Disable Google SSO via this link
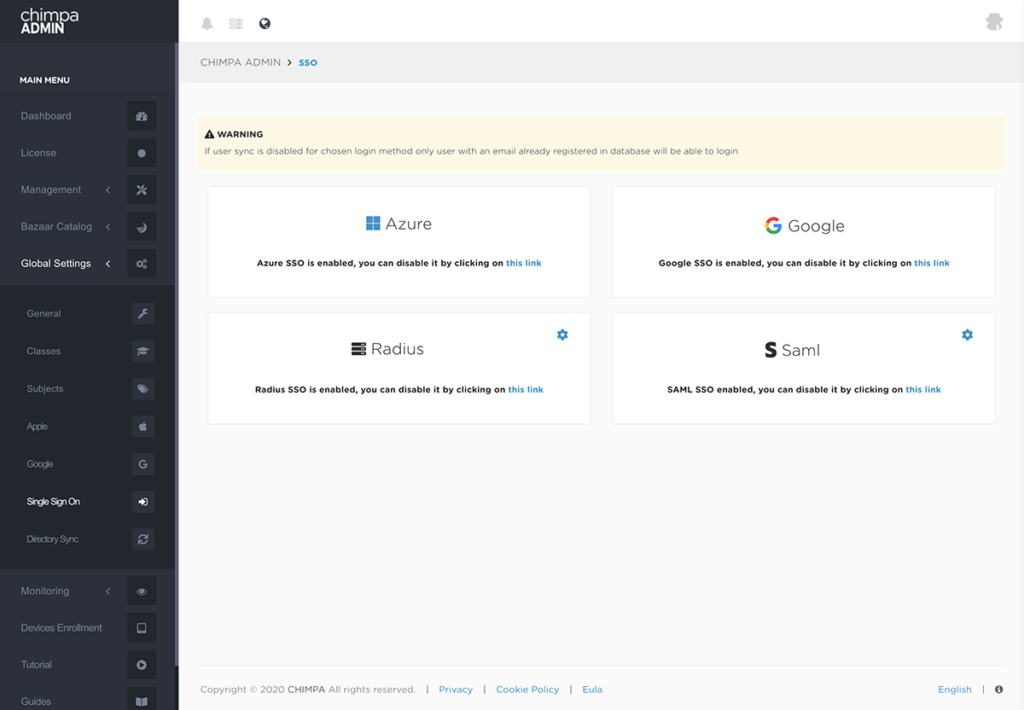 932,263
